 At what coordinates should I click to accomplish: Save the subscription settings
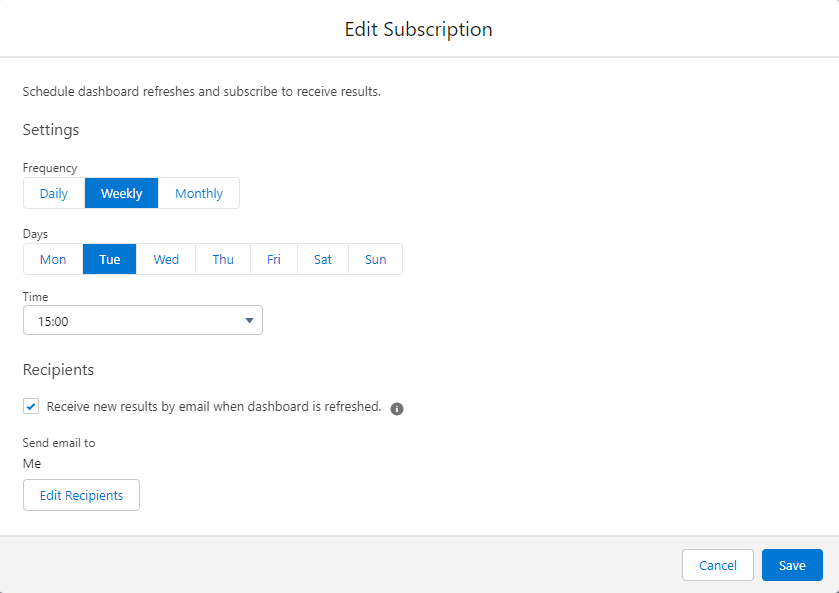792,565
